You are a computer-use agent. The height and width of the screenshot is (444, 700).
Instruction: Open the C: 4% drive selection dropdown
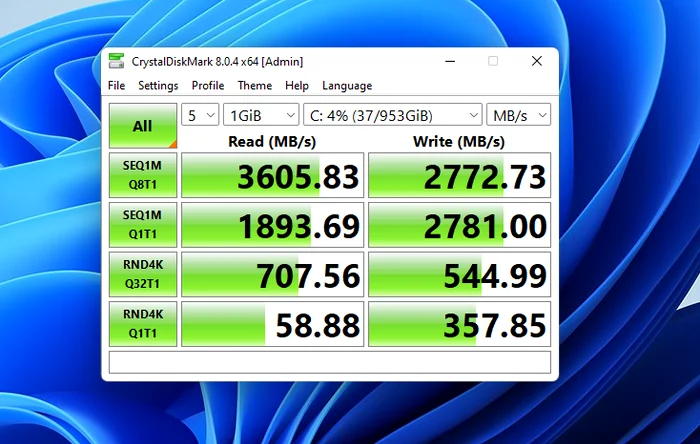click(393, 115)
